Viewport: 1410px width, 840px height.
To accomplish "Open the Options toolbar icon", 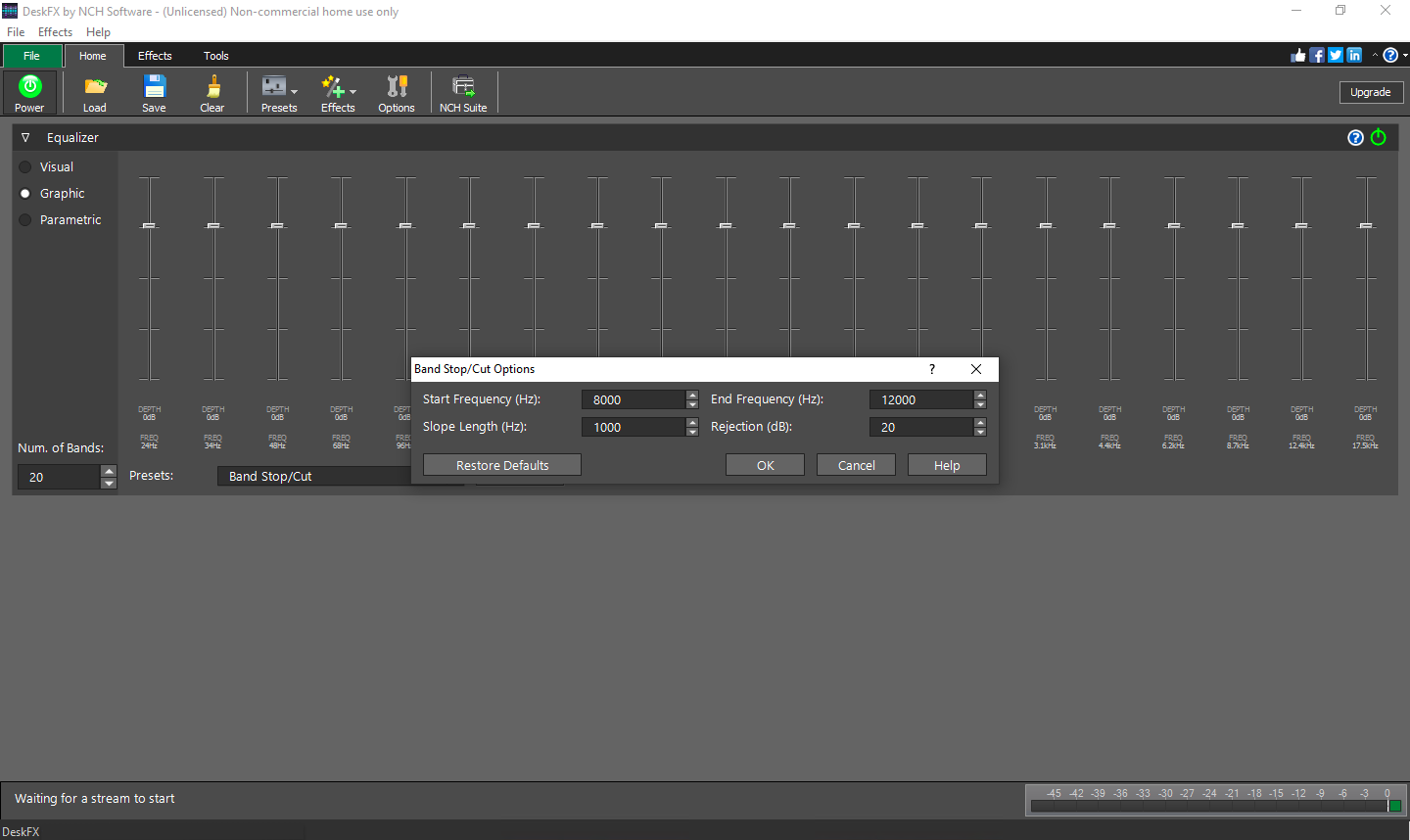I will click(x=397, y=91).
